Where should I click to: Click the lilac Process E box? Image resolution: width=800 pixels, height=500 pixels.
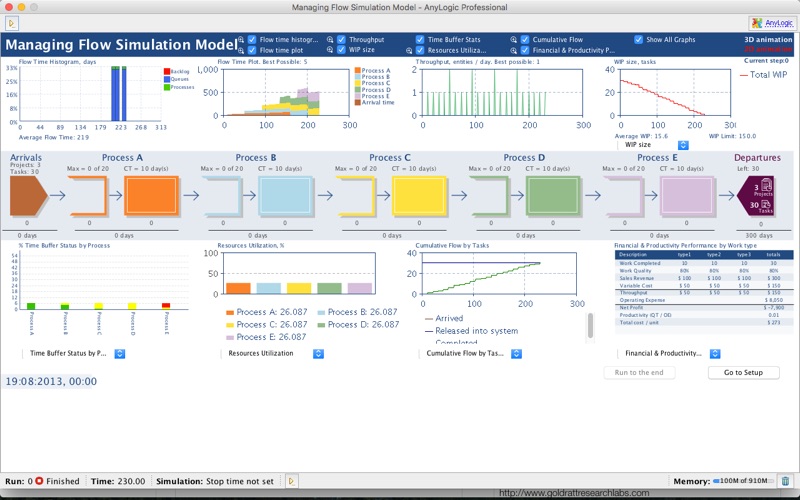[x=687, y=195]
